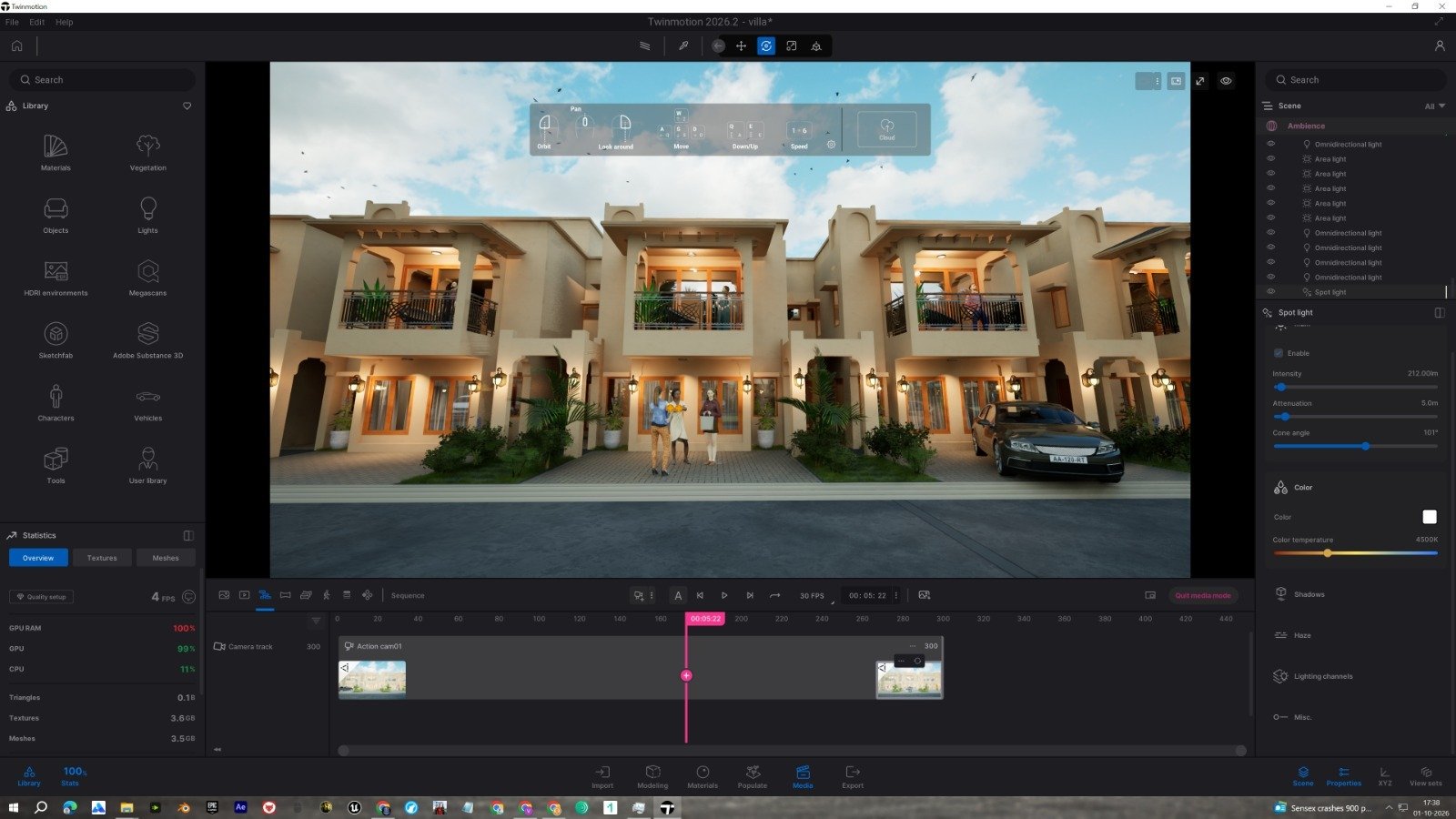Open the Populate tab in bottom bar
Viewport: 1456px width, 819px height.
click(753, 776)
